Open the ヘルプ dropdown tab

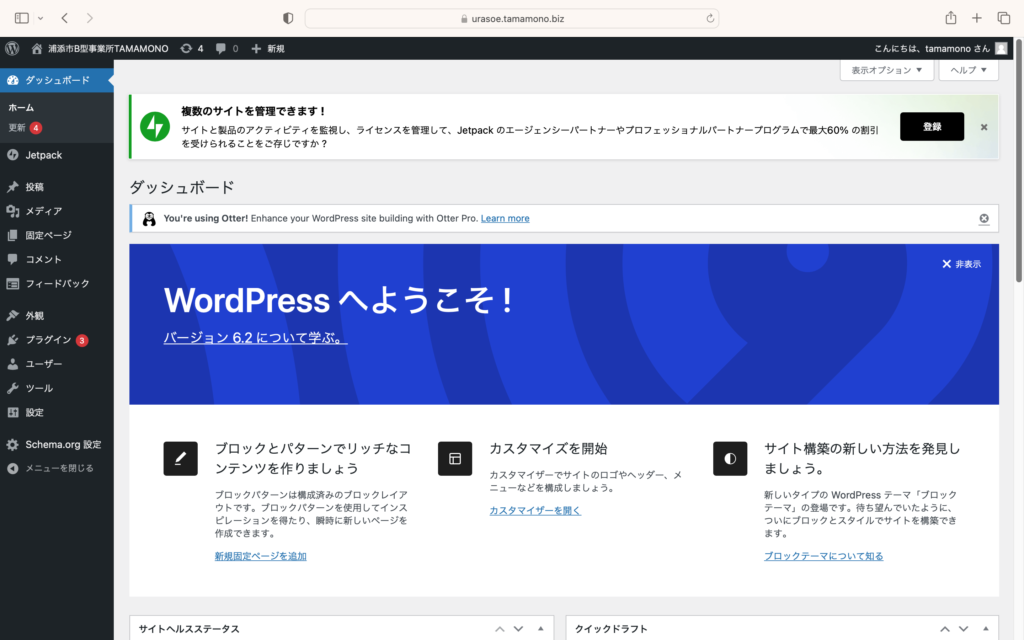coord(968,70)
